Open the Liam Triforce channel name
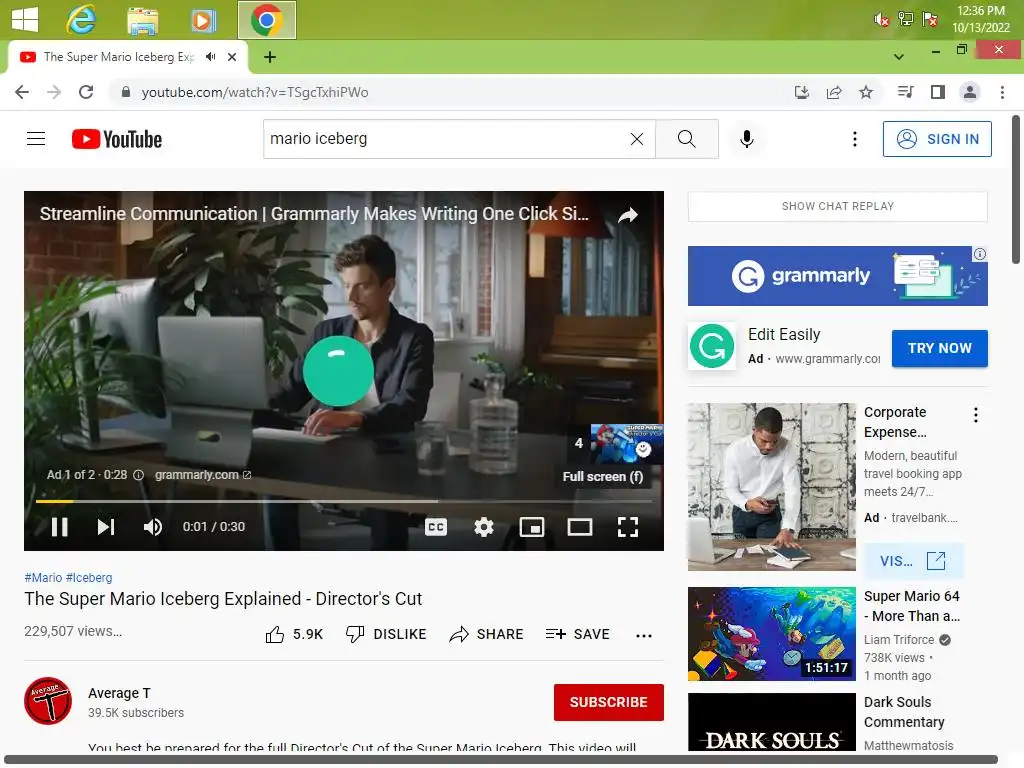The width and height of the screenshot is (1024, 768). [x=899, y=639]
